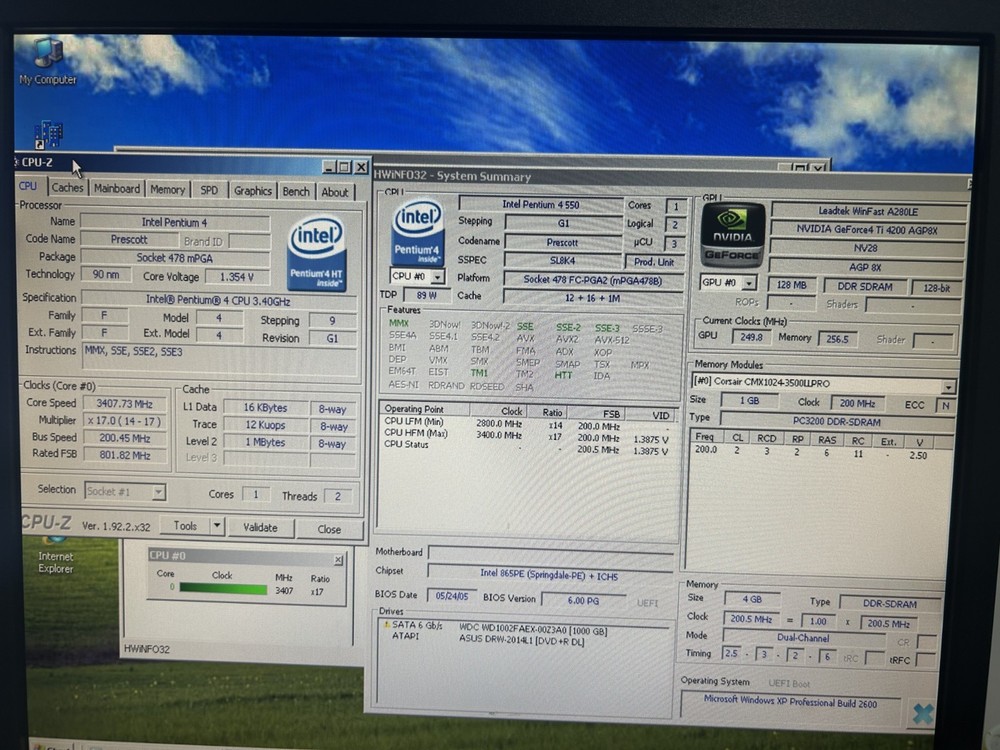Click the Code Name Prescott field
This screenshot has height=750, width=1000.
pyautogui.click(x=129, y=239)
